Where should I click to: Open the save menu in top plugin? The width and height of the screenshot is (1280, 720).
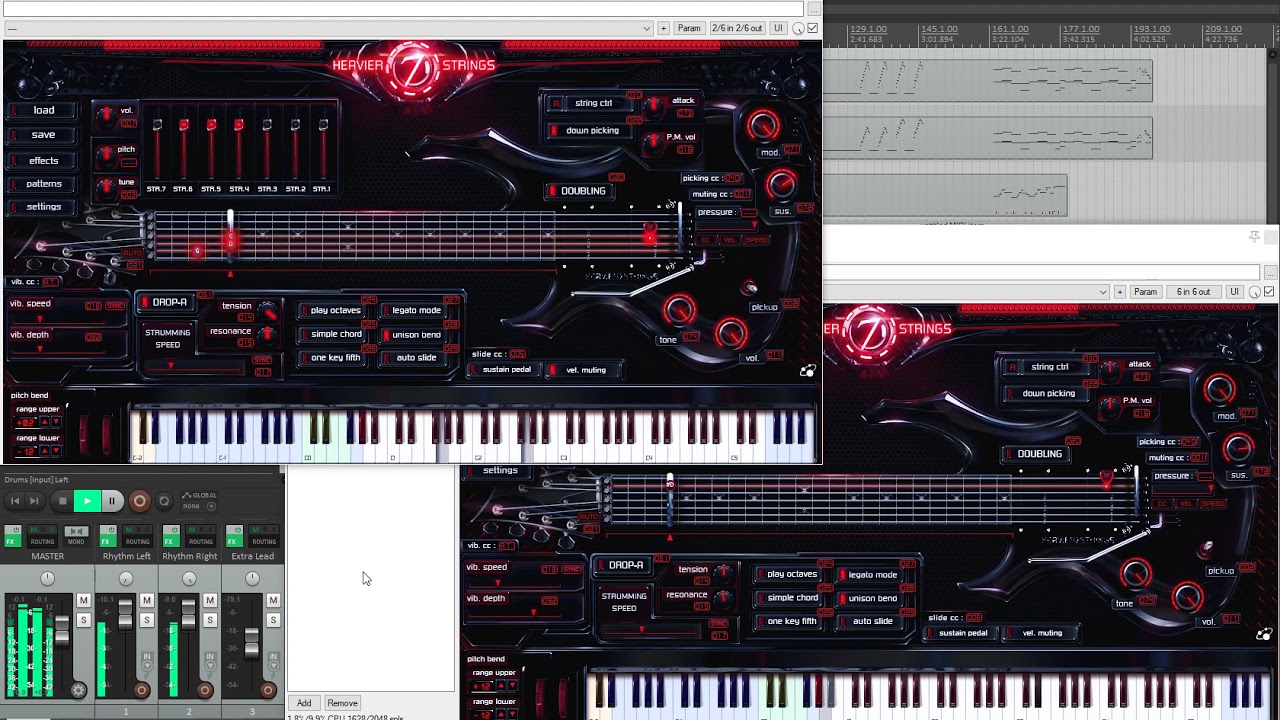click(x=43, y=134)
